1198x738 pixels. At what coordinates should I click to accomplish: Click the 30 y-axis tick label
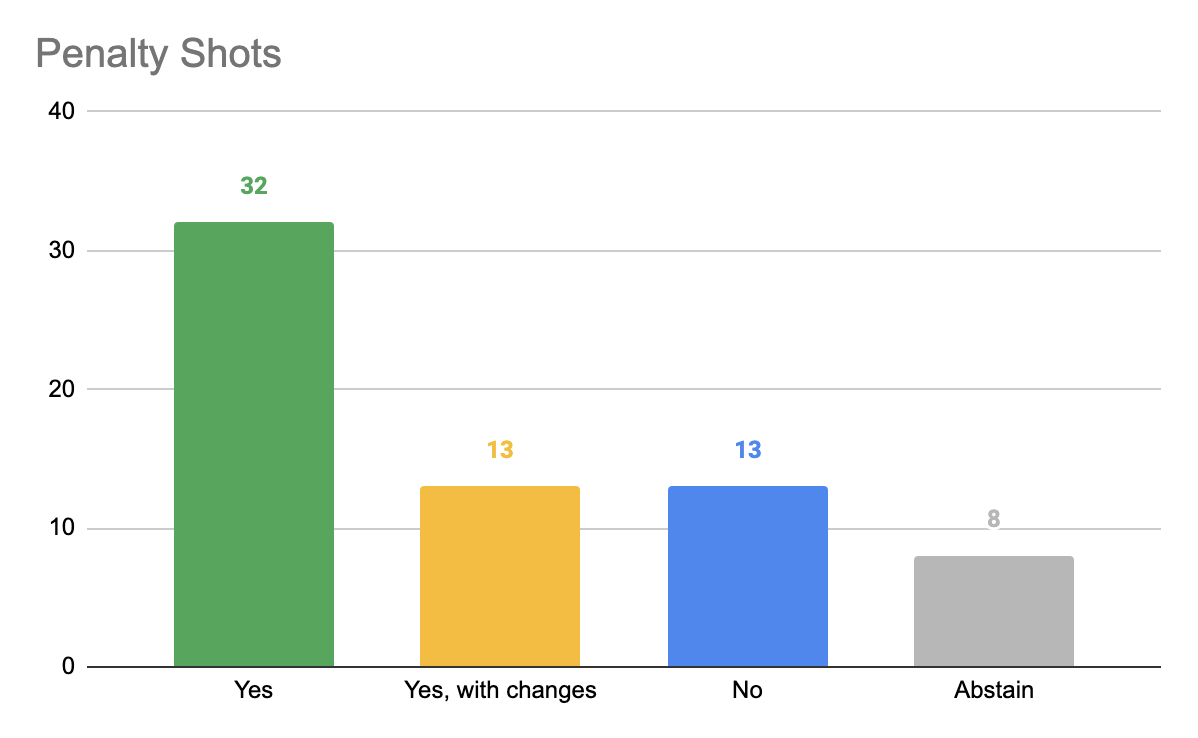61,251
